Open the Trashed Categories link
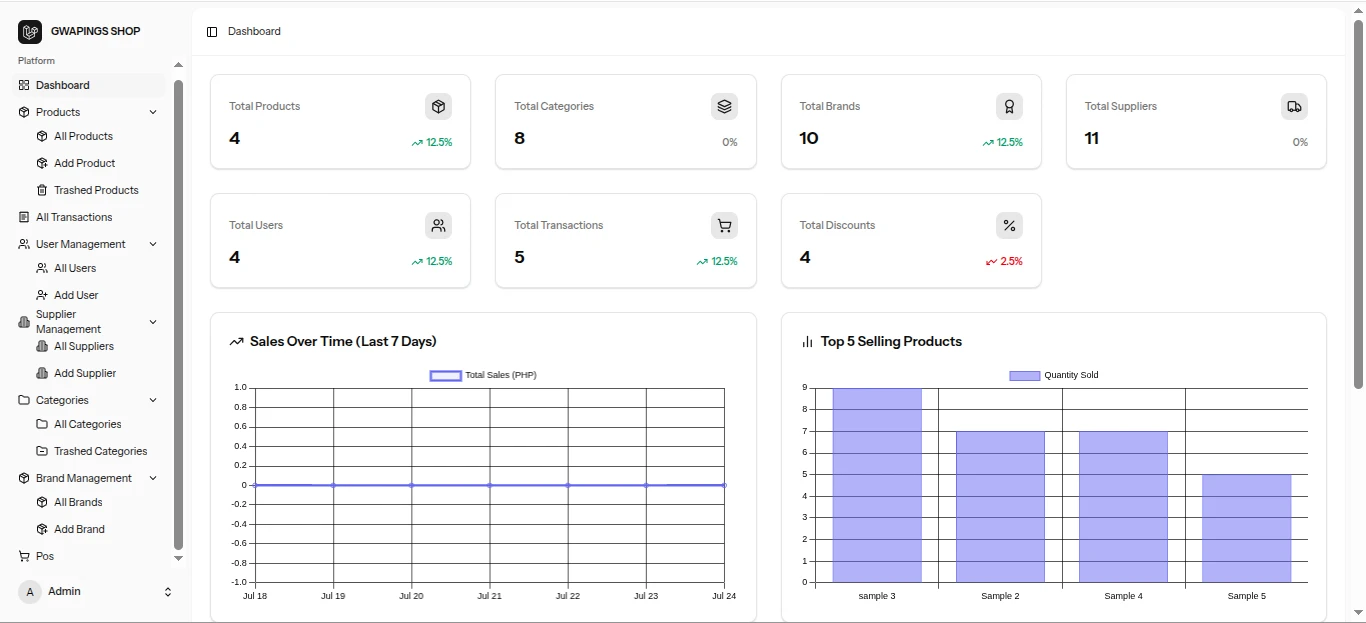The image size is (1366, 623). pyautogui.click(x=98, y=451)
